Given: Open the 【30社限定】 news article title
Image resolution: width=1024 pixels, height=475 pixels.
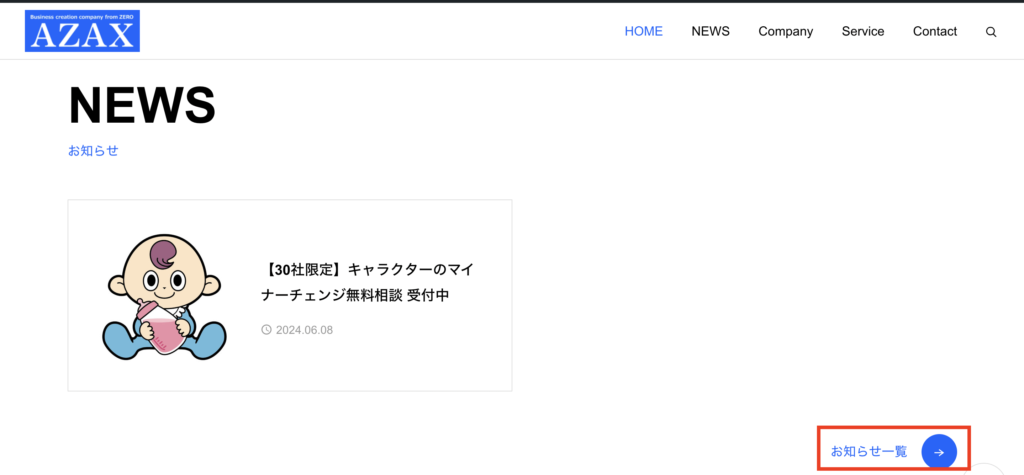Looking at the screenshot, I should point(367,282).
